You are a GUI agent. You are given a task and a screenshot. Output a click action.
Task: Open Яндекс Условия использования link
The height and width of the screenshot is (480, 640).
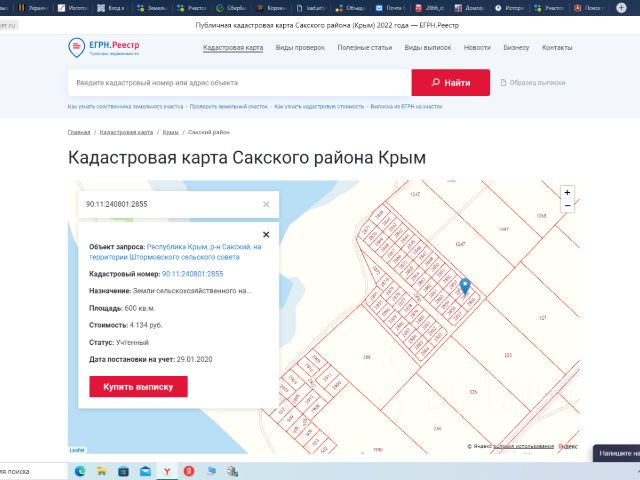click(x=523, y=447)
